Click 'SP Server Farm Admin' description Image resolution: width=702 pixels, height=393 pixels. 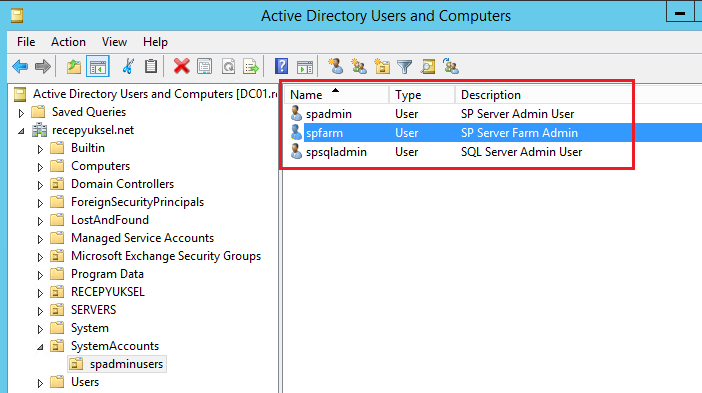click(519, 133)
